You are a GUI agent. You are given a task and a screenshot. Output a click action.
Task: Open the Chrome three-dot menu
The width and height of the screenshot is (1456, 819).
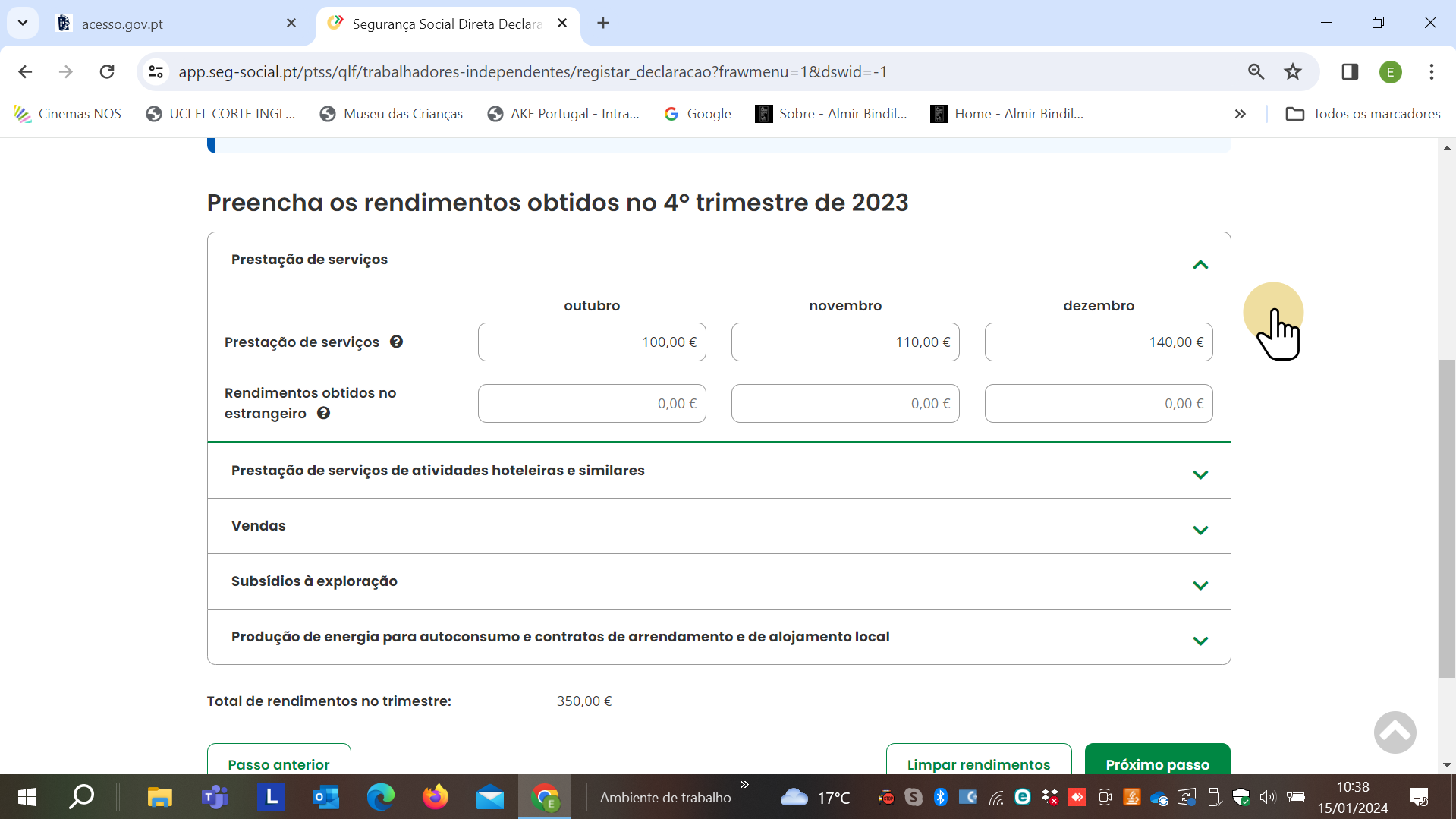click(1431, 71)
